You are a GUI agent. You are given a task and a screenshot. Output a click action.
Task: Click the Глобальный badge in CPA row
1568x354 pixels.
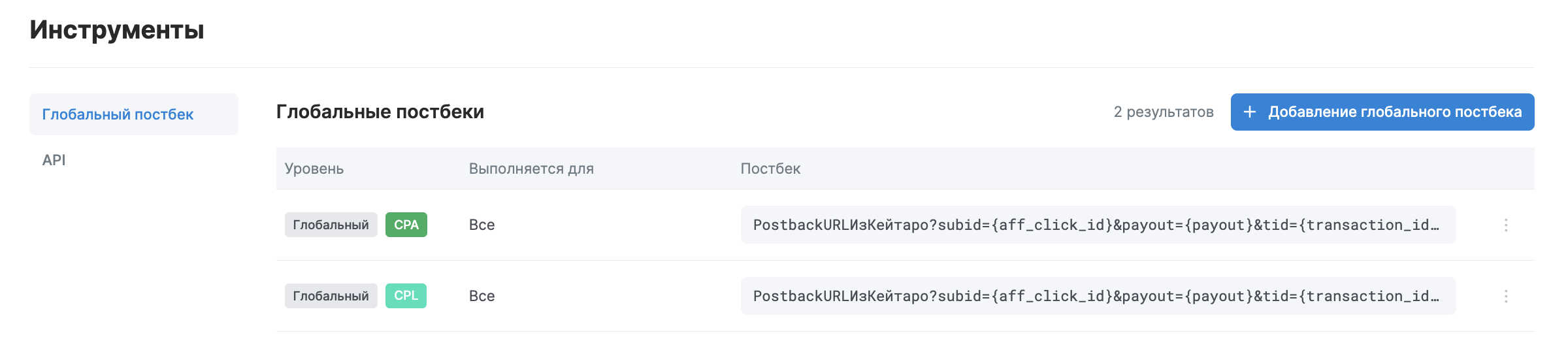click(331, 225)
